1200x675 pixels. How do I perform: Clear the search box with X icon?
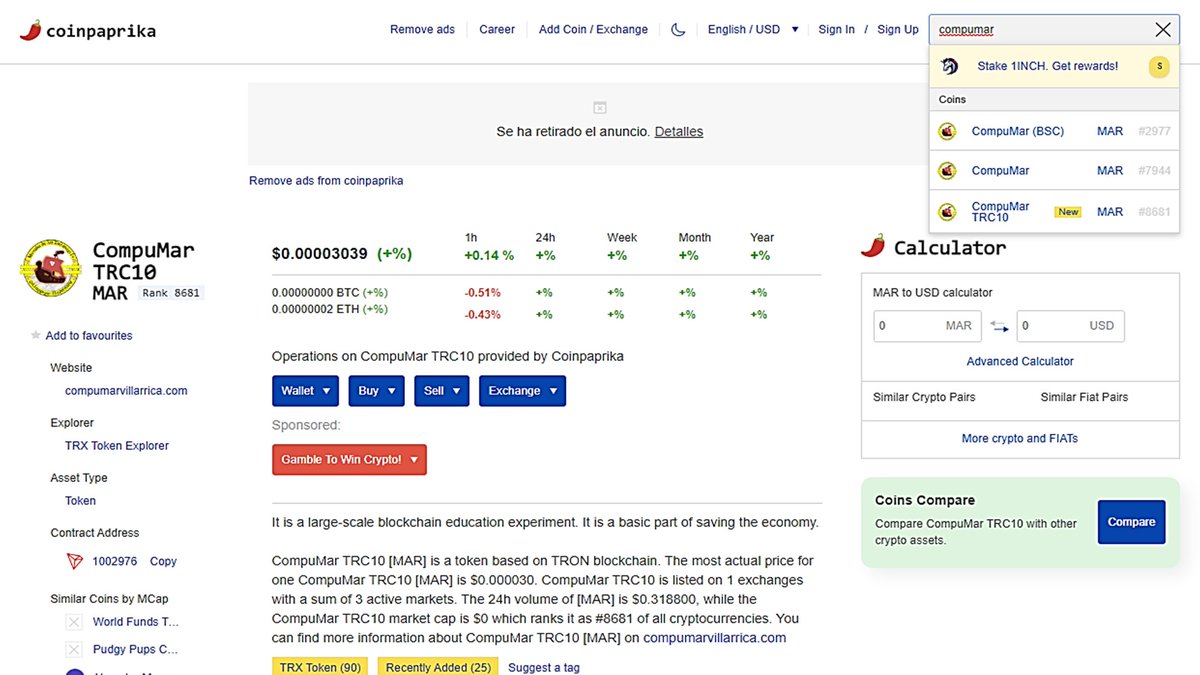(1162, 30)
